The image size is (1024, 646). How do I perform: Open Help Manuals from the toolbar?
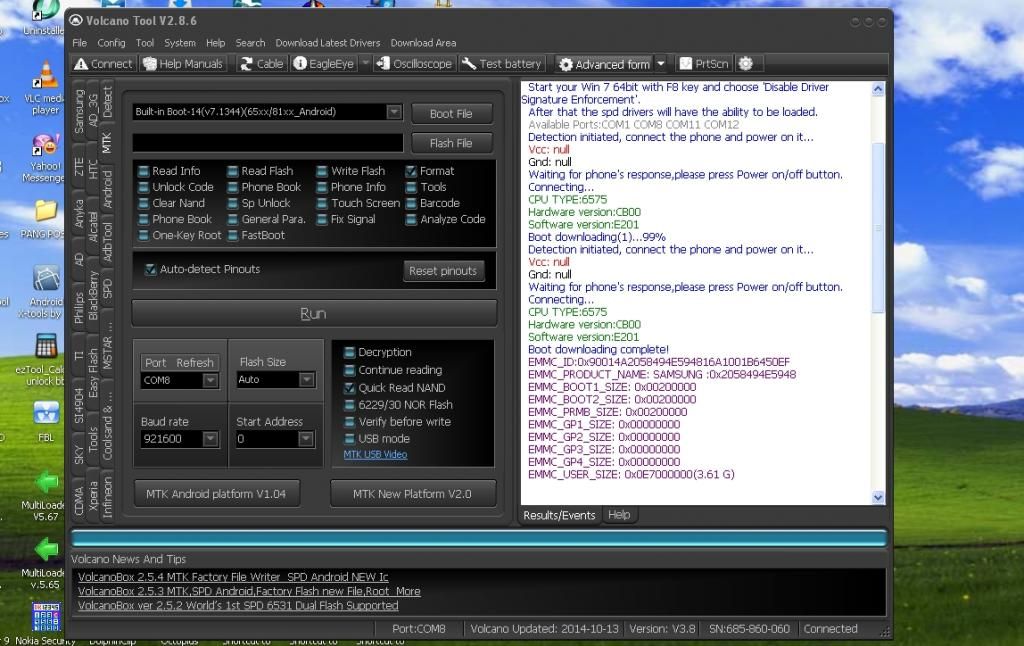184,64
